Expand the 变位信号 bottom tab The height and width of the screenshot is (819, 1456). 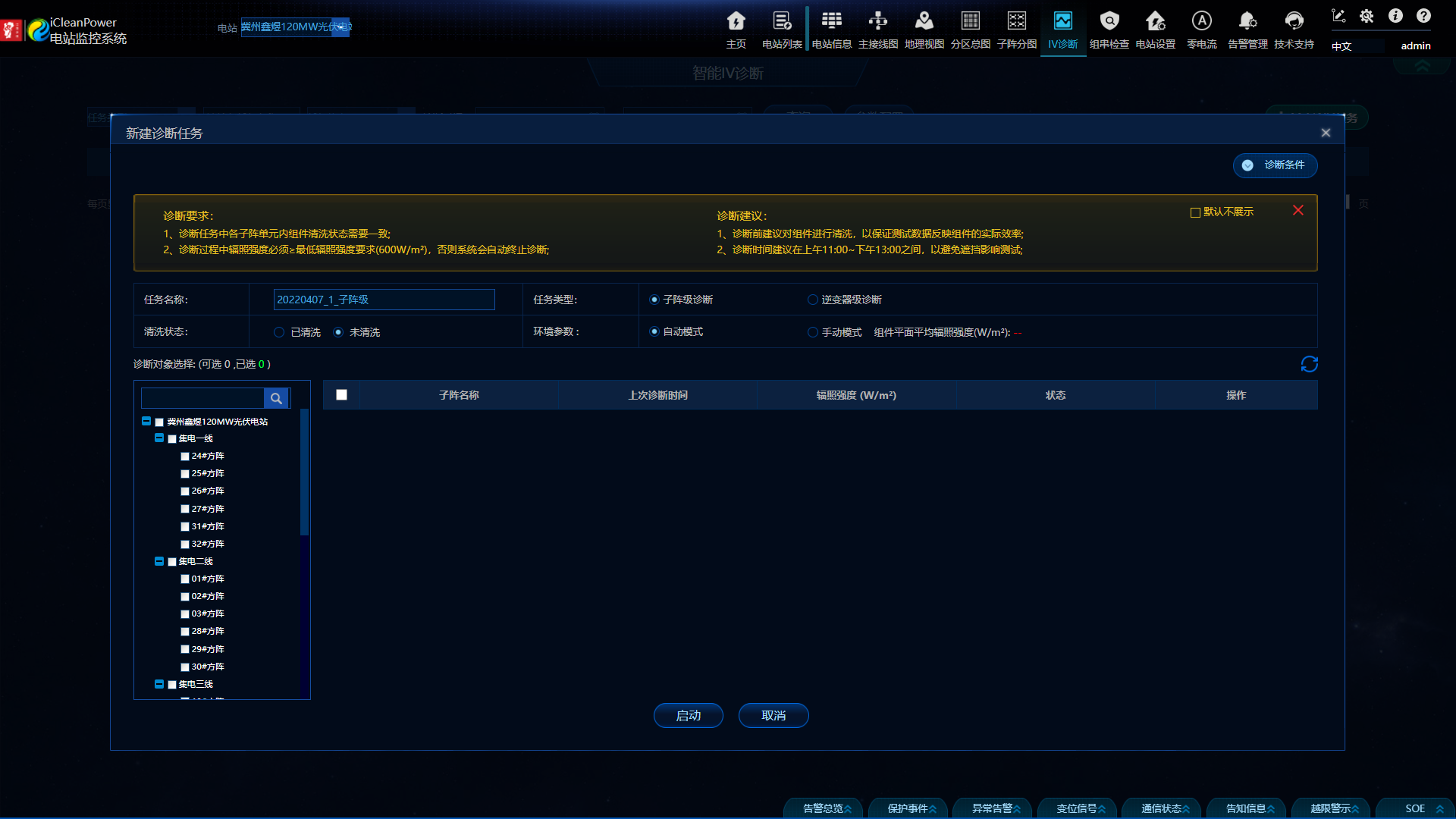(1078, 808)
